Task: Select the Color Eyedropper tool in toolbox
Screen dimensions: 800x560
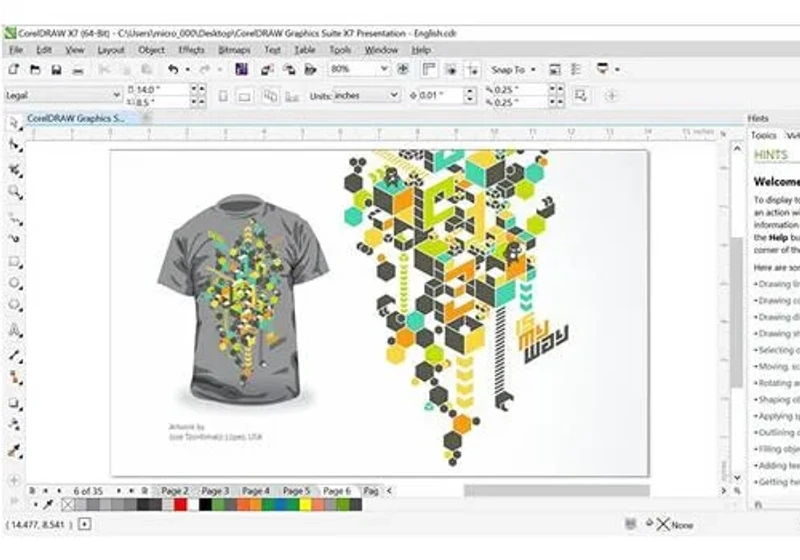Action: (15, 450)
